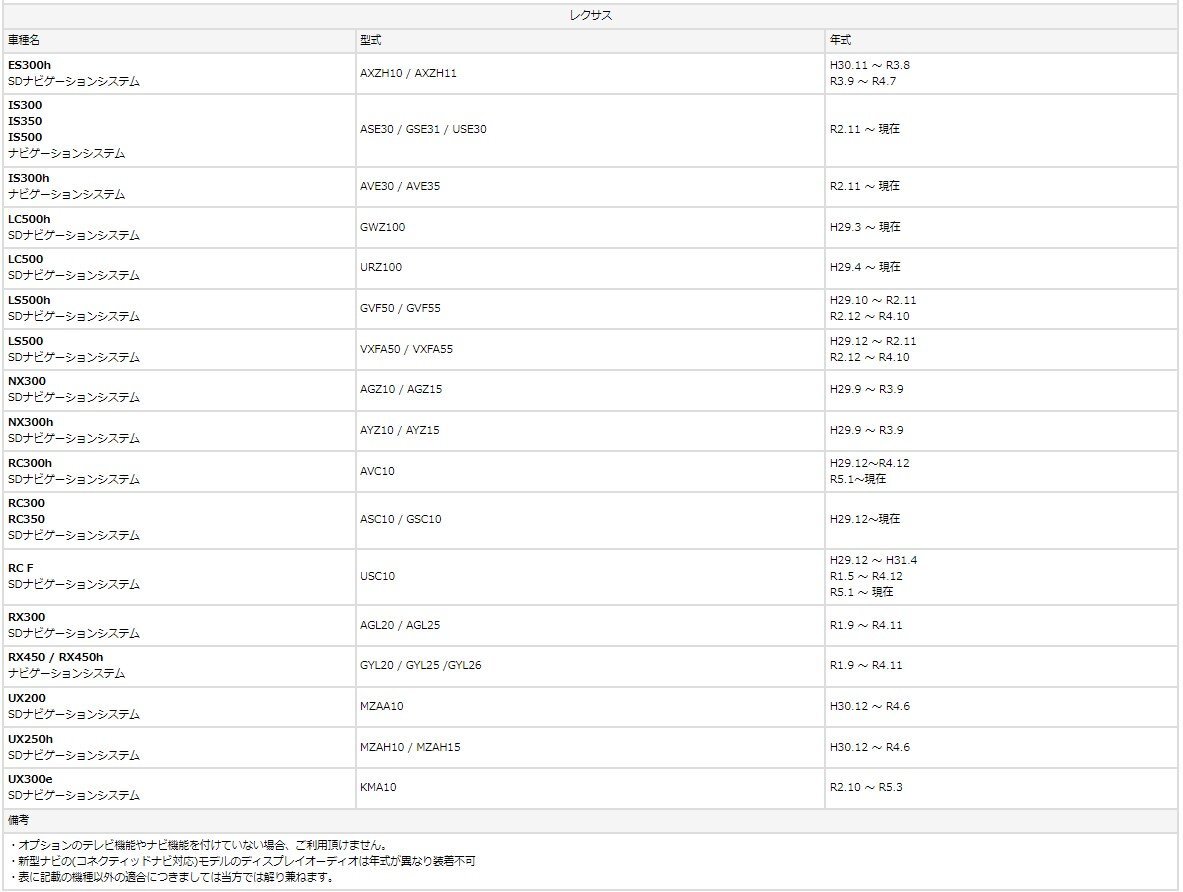Click the UX300e model name
This screenshot has width=1183, height=892.
[x=30, y=780]
